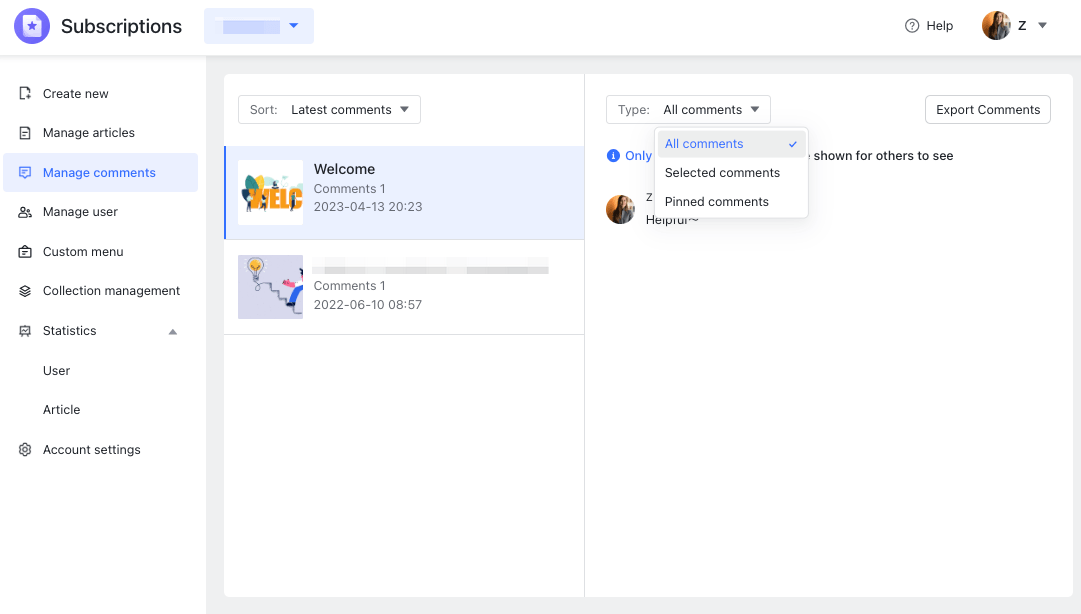
Task: Click the Helpful~ comment text
Action: tap(672, 220)
